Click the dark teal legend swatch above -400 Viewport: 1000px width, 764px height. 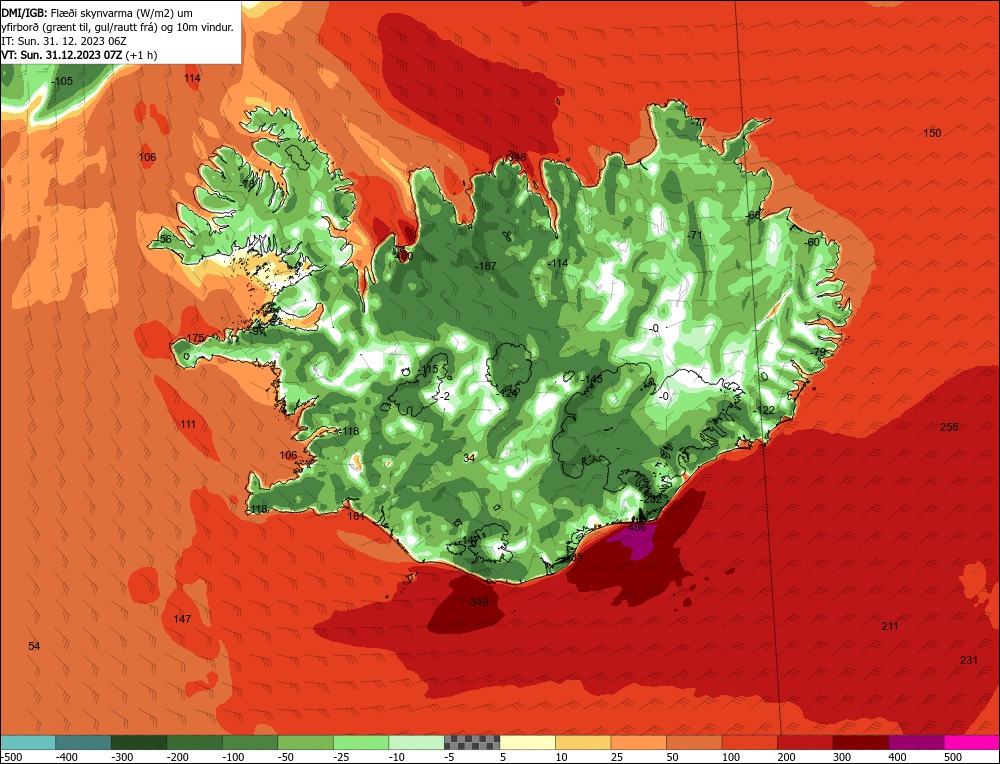[84, 742]
